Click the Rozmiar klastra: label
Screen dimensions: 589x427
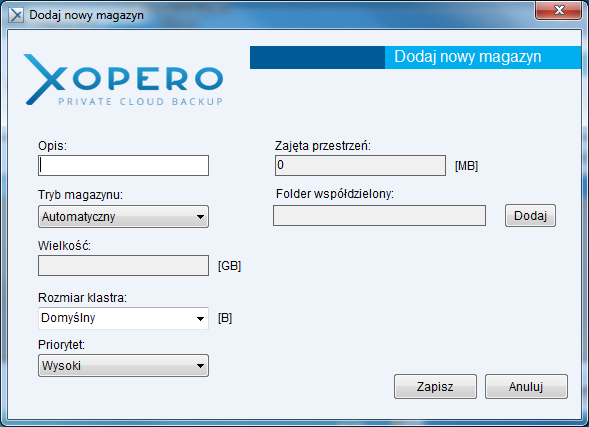(82, 297)
